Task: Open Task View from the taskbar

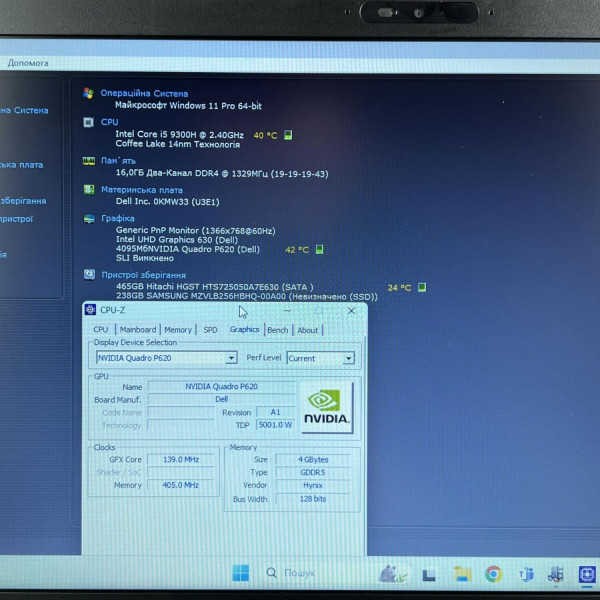Action: coord(429,575)
